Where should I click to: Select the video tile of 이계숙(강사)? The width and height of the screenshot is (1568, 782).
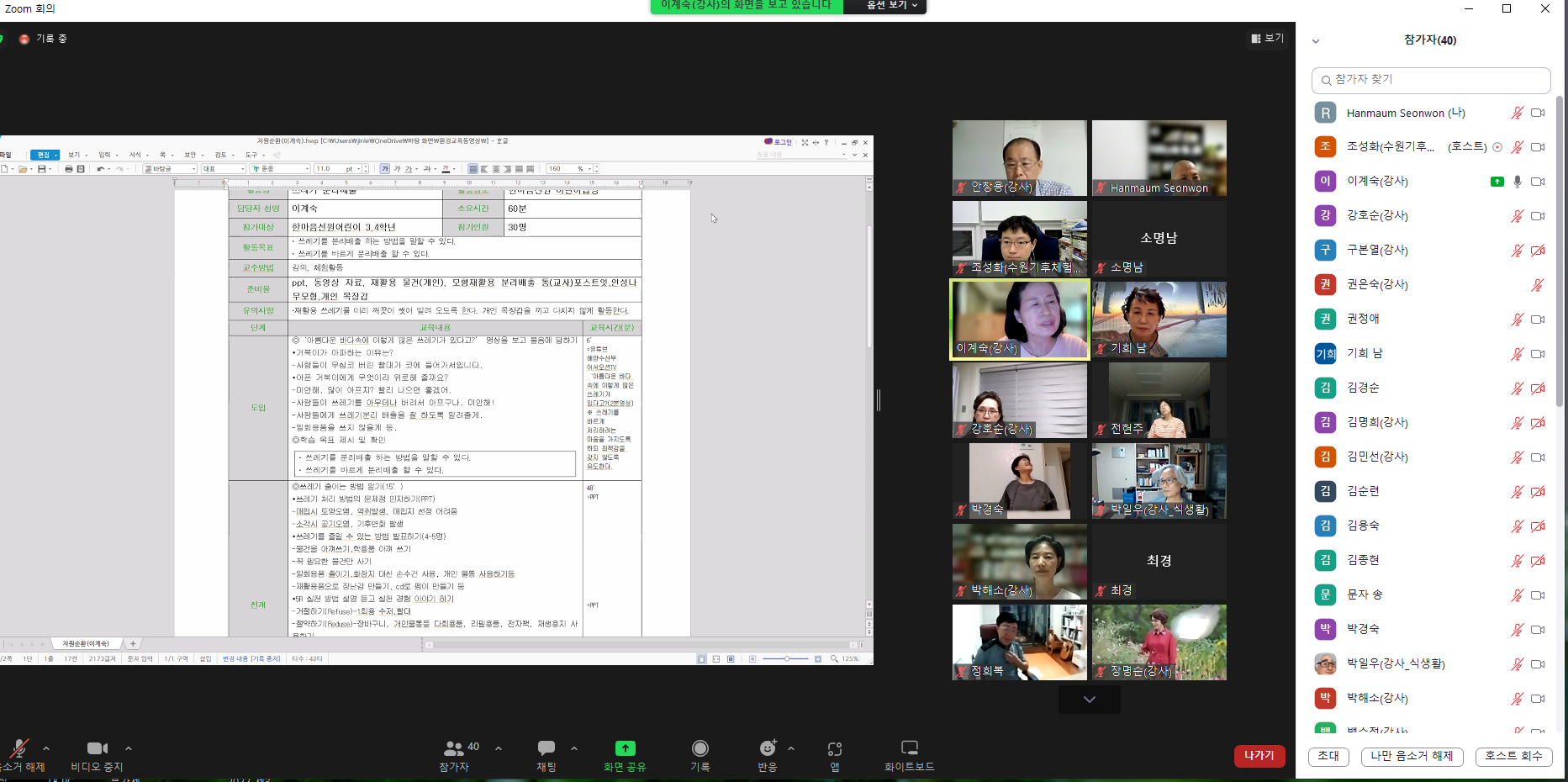click(x=1020, y=320)
